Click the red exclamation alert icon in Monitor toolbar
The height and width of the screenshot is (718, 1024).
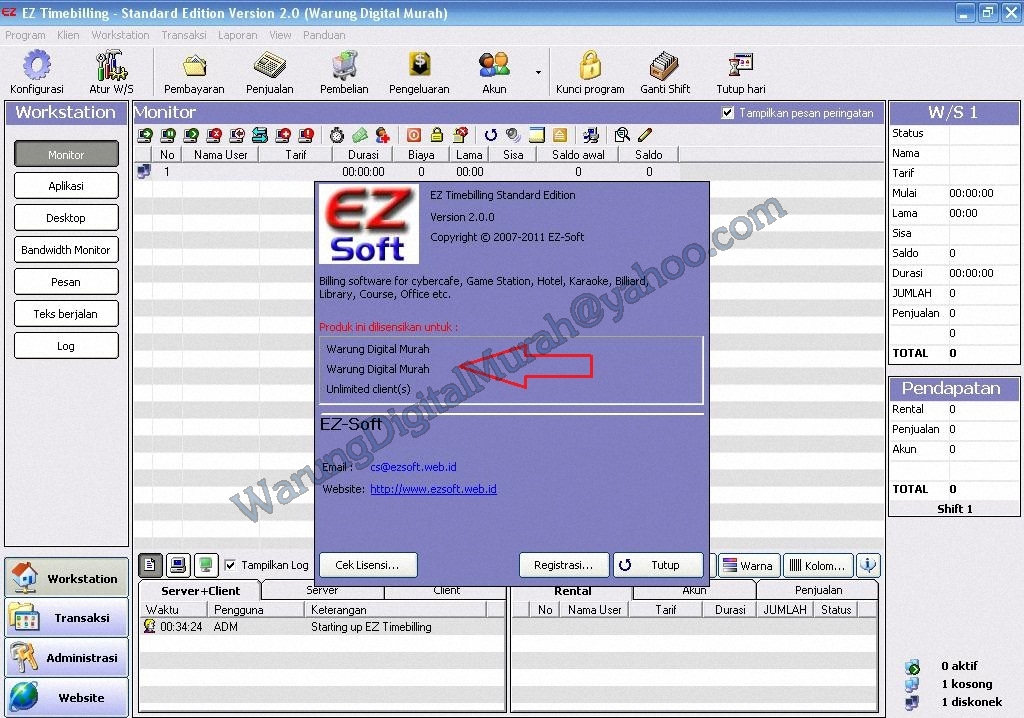pyautogui.click(x=306, y=135)
